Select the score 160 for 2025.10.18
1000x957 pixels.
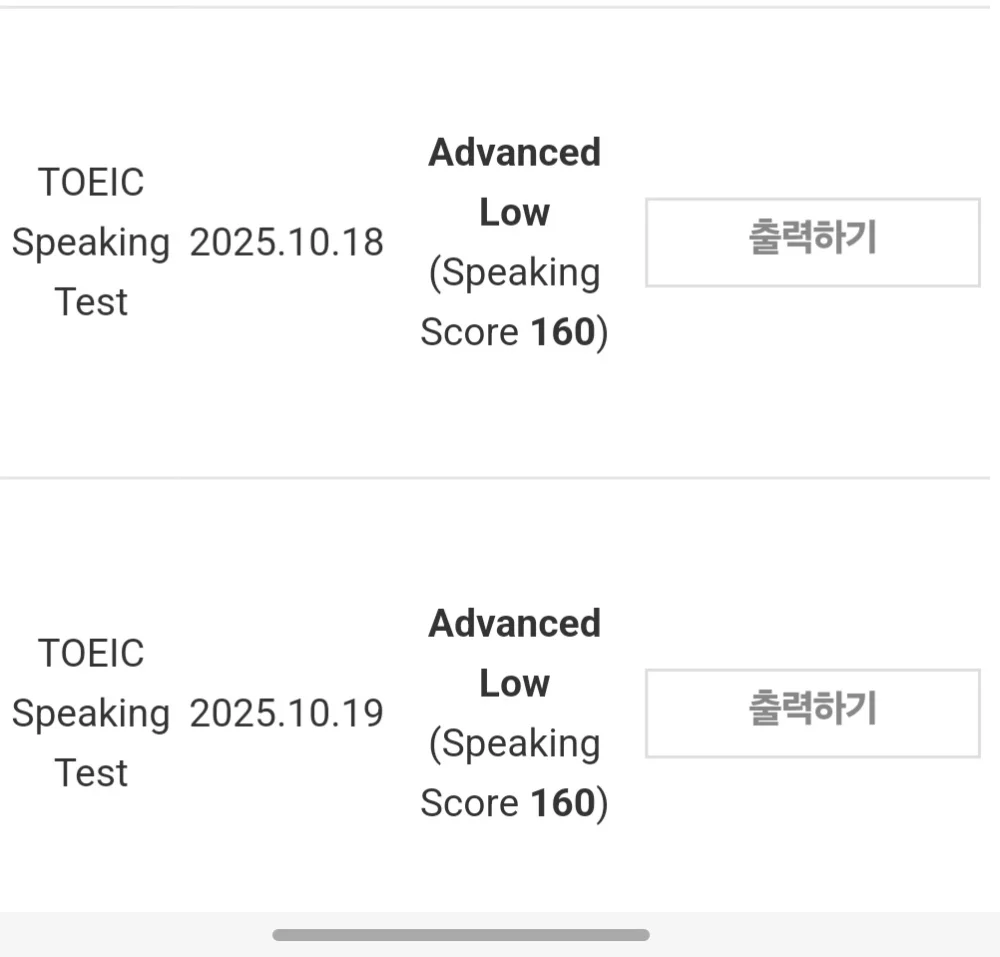point(563,333)
